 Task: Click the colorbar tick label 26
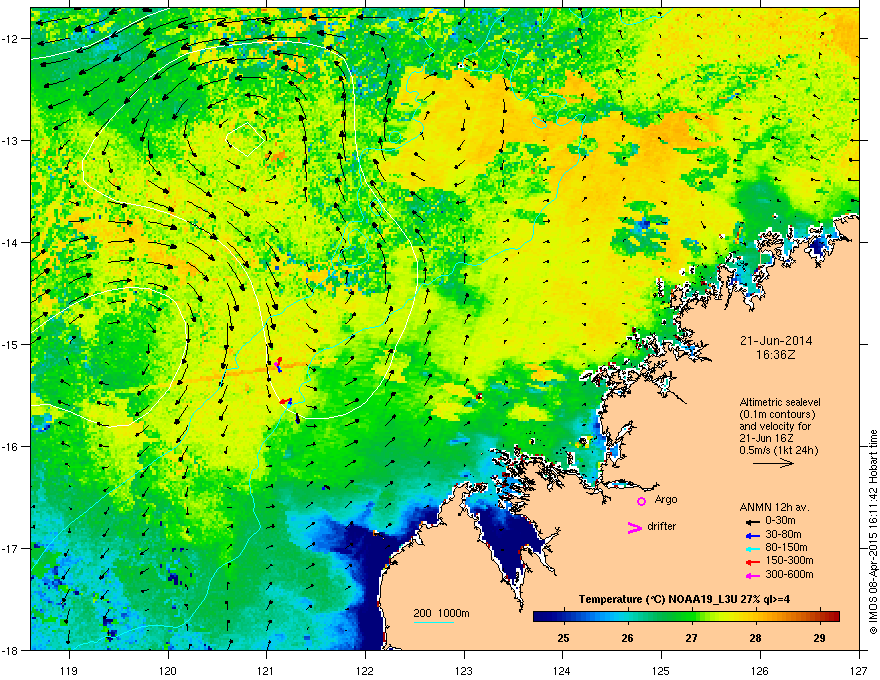coord(627,638)
